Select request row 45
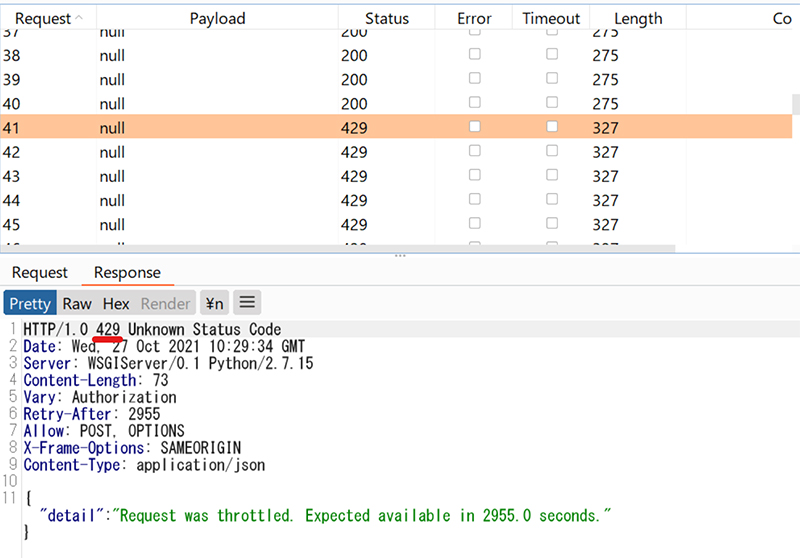This screenshot has width=800, height=558. pos(396,224)
